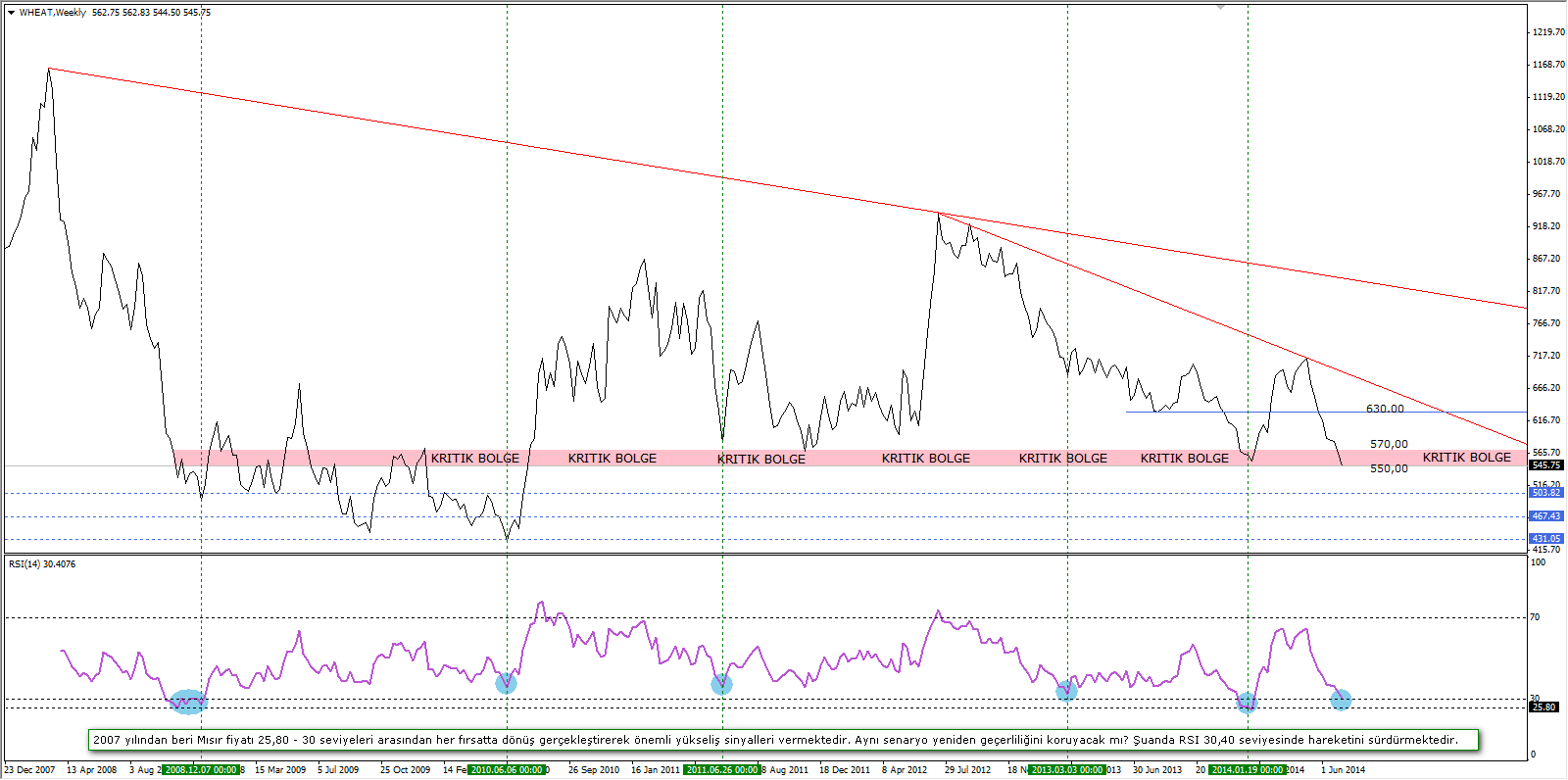Click the black 545.75 current price label
The width and height of the screenshot is (1568, 780).
pos(1546,465)
